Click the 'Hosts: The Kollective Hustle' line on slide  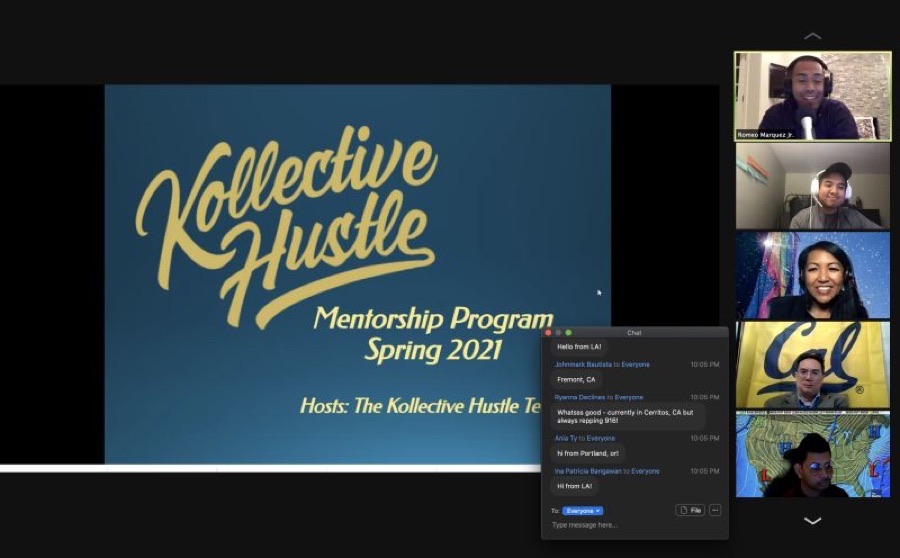pyautogui.click(x=420, y=405)
